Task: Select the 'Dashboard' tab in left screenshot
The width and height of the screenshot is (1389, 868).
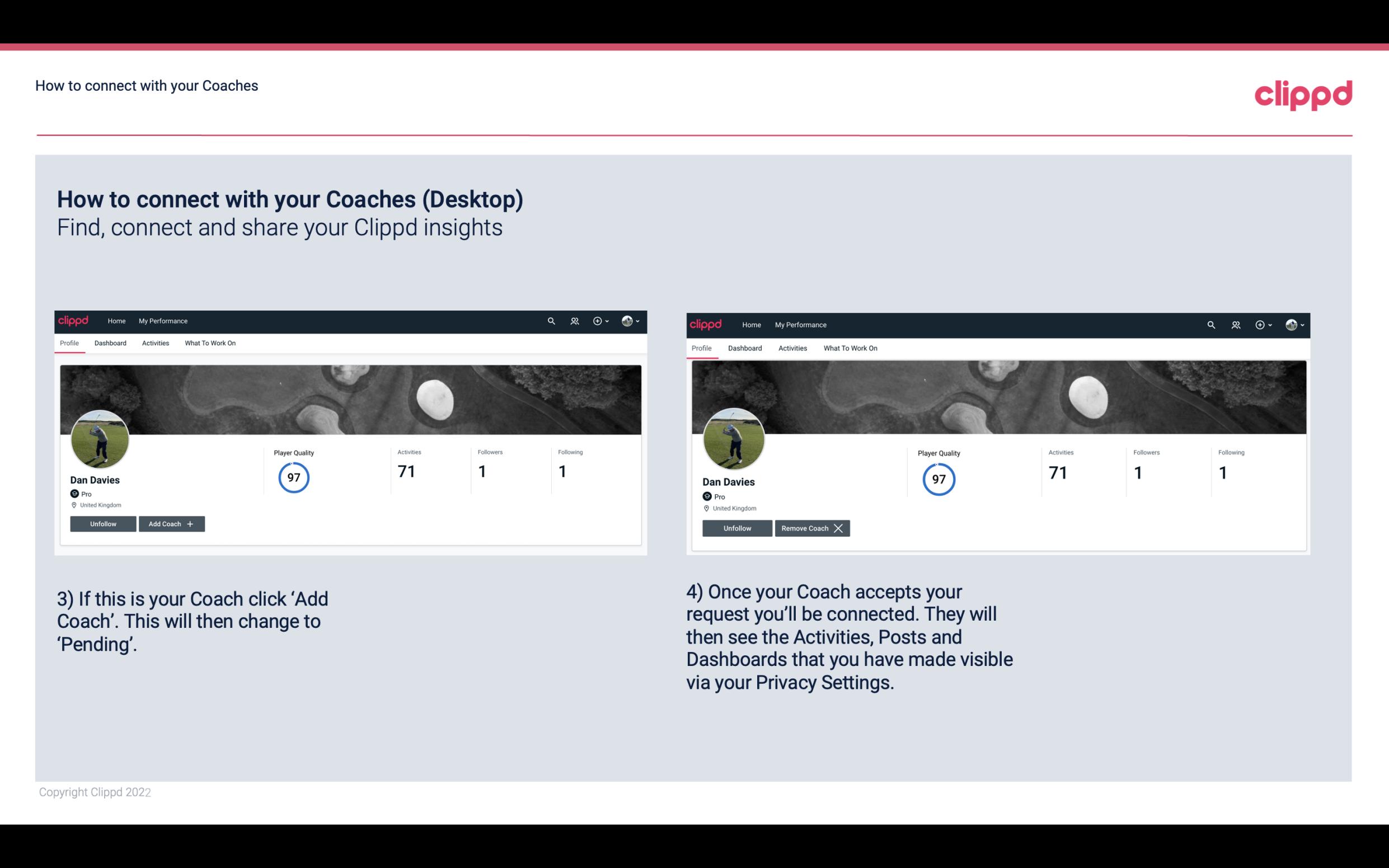Action: pos(110,343)
